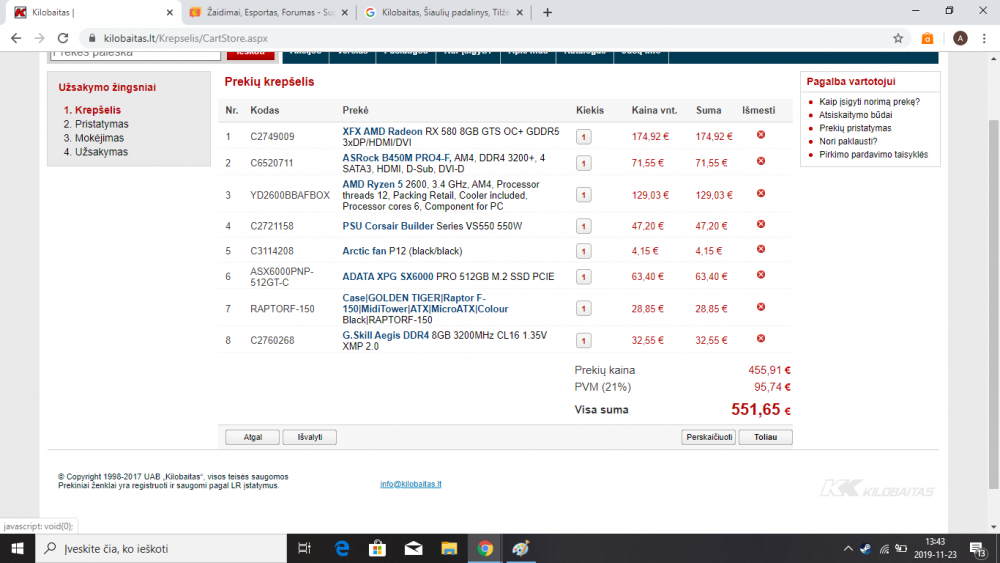Image resolution: width=1000 pixels, height=563 pixels.
Task: Open Paint app in taskbar
Action: pos(520,548)
